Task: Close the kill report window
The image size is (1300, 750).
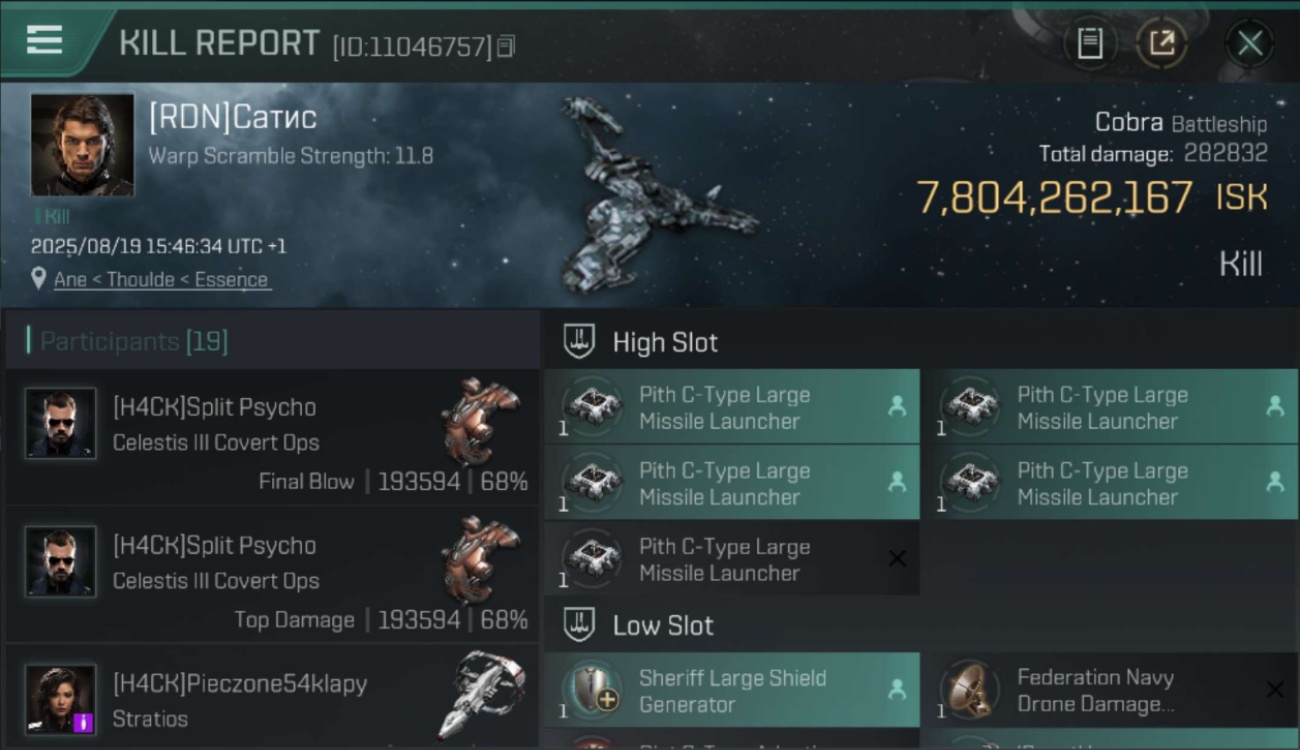Action: pyautogui.click(x=1249, y=43)
